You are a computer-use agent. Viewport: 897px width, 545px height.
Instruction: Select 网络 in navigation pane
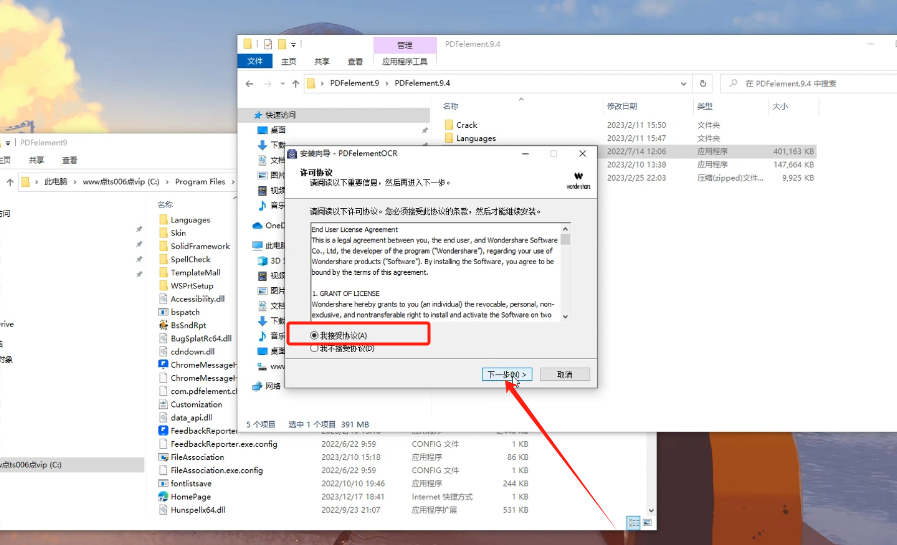[273, 386]
